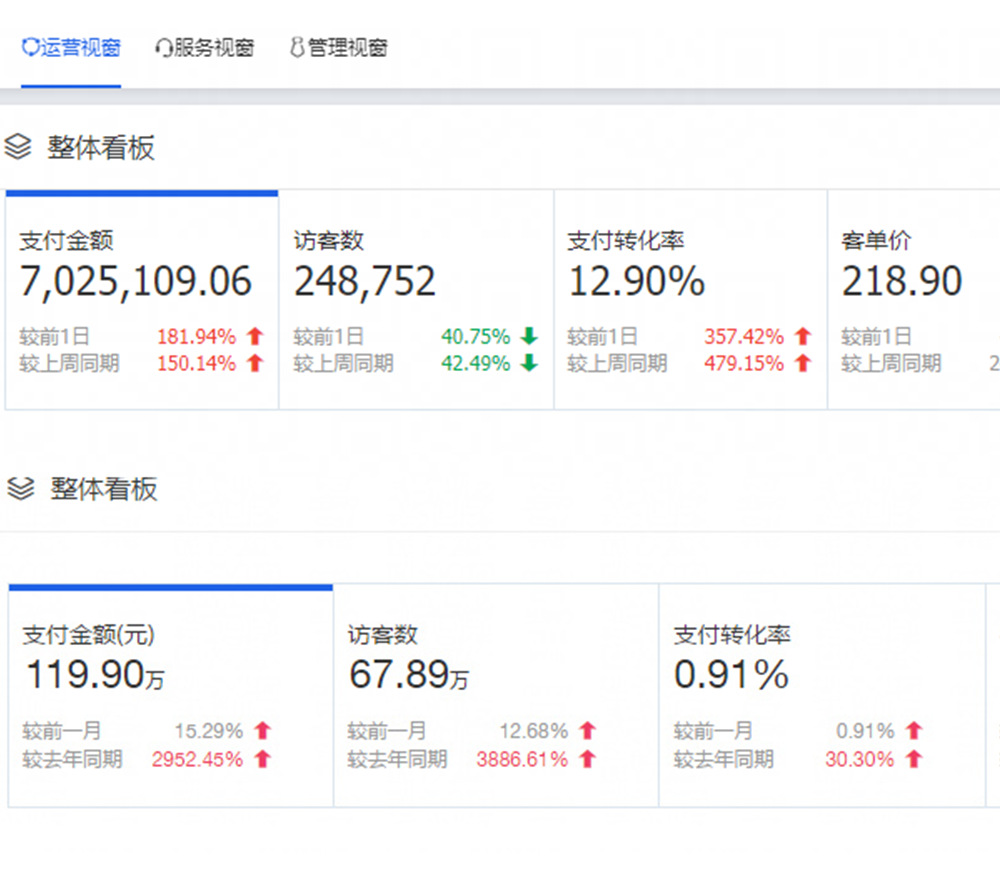
Task: Choose the 支付转化率 card showing 12.90%
Action: tap(690, 300)
